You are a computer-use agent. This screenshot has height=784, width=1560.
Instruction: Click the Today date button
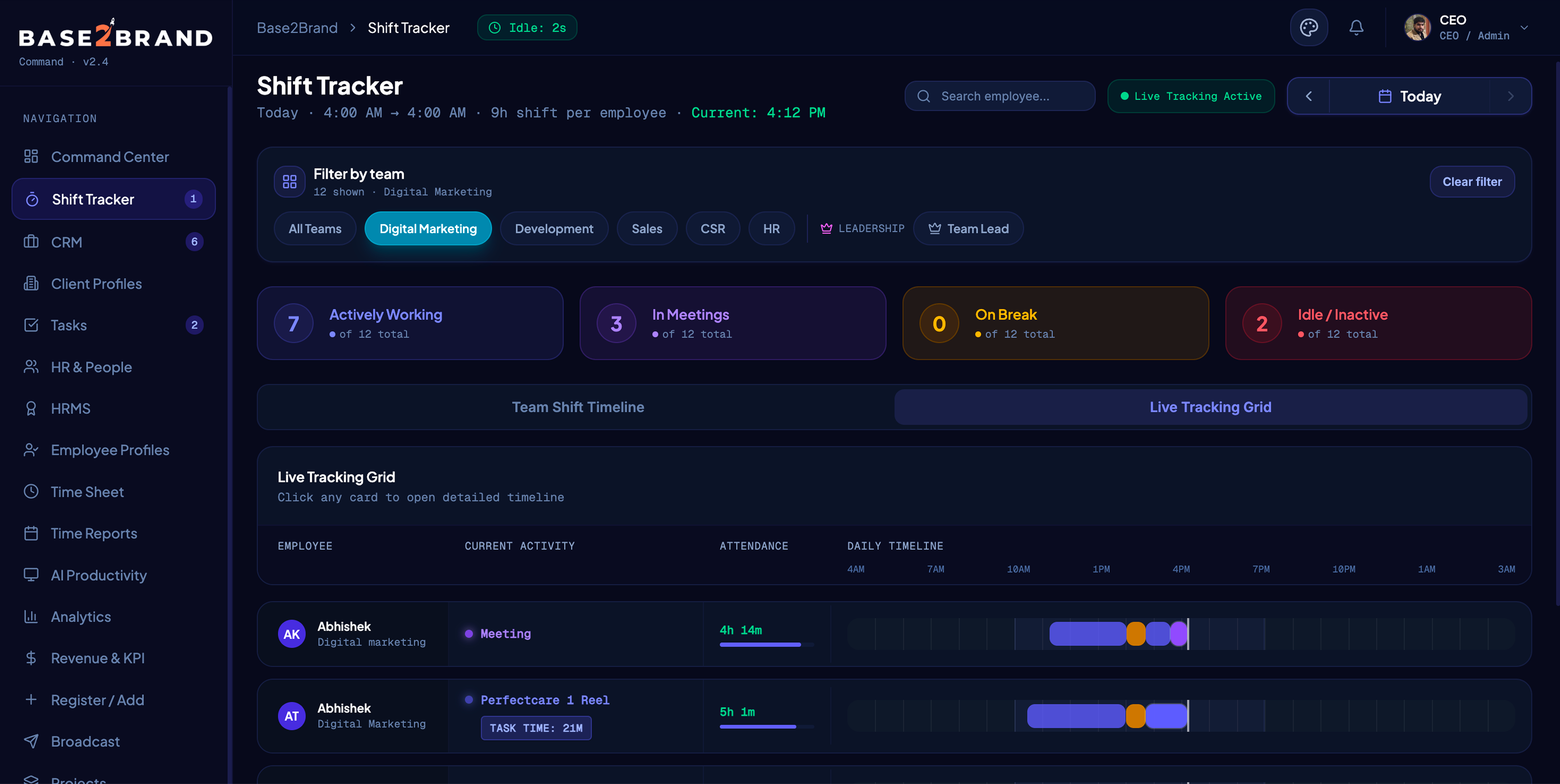tap(1409, 96)
